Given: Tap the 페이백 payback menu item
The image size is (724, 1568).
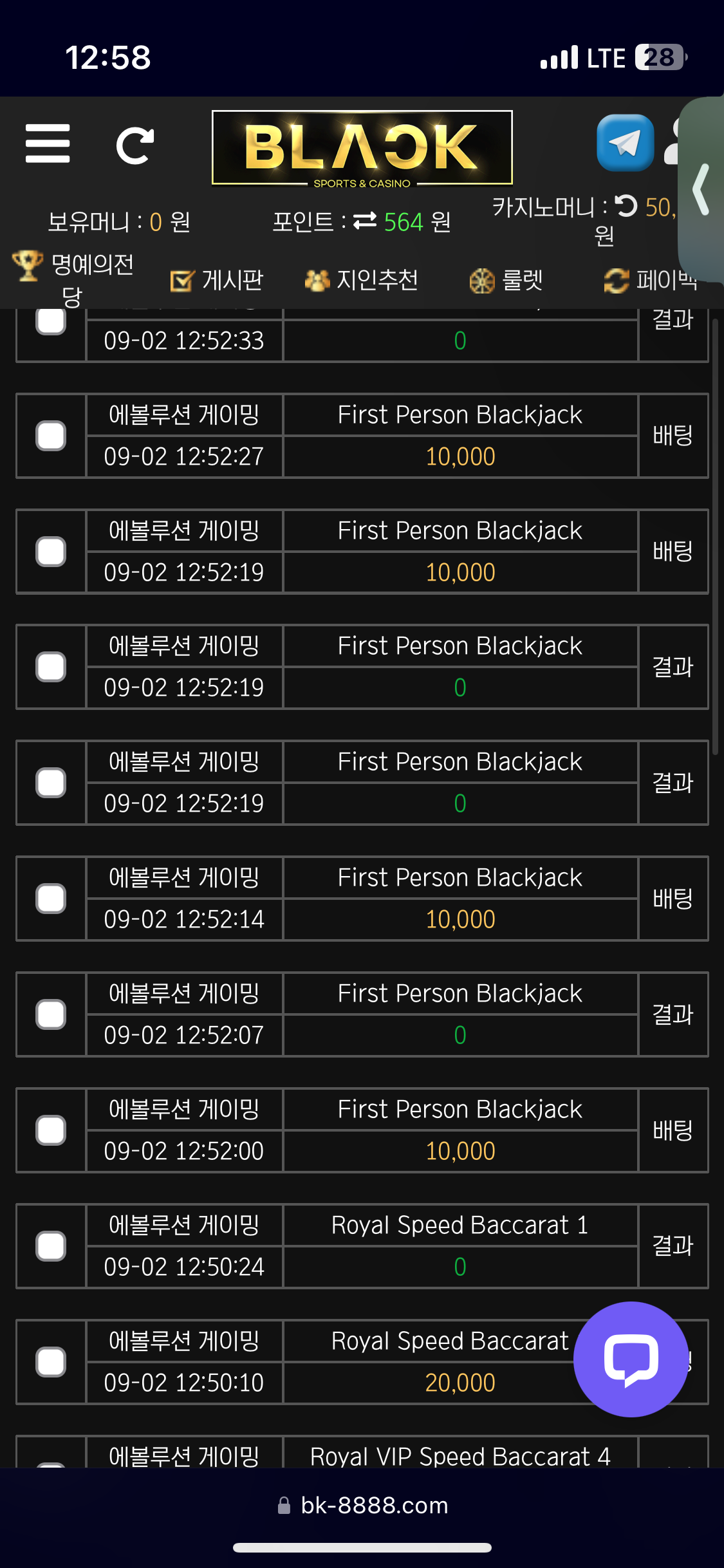Looking at the screenshot, I should (x=651, y=280).
